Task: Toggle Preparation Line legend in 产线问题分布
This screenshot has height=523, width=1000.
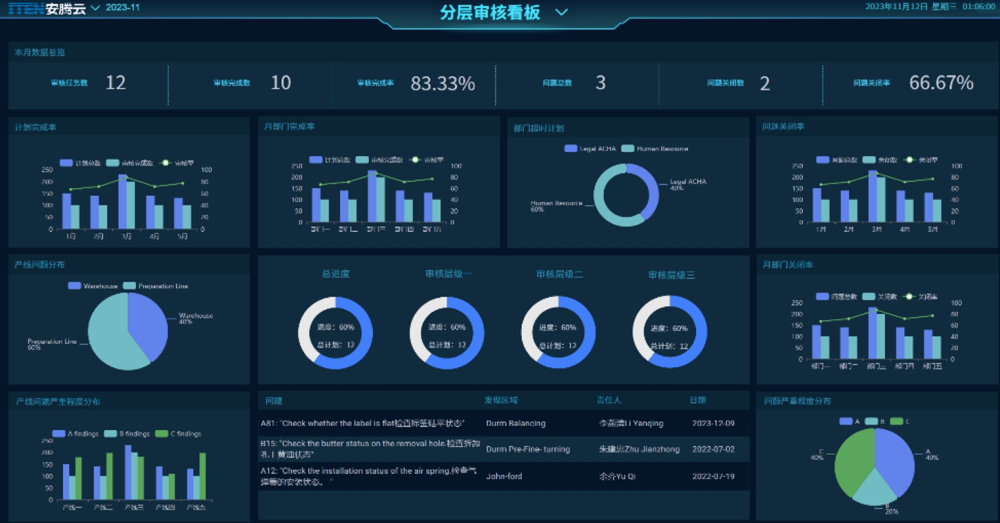Action: click(156, 286)
